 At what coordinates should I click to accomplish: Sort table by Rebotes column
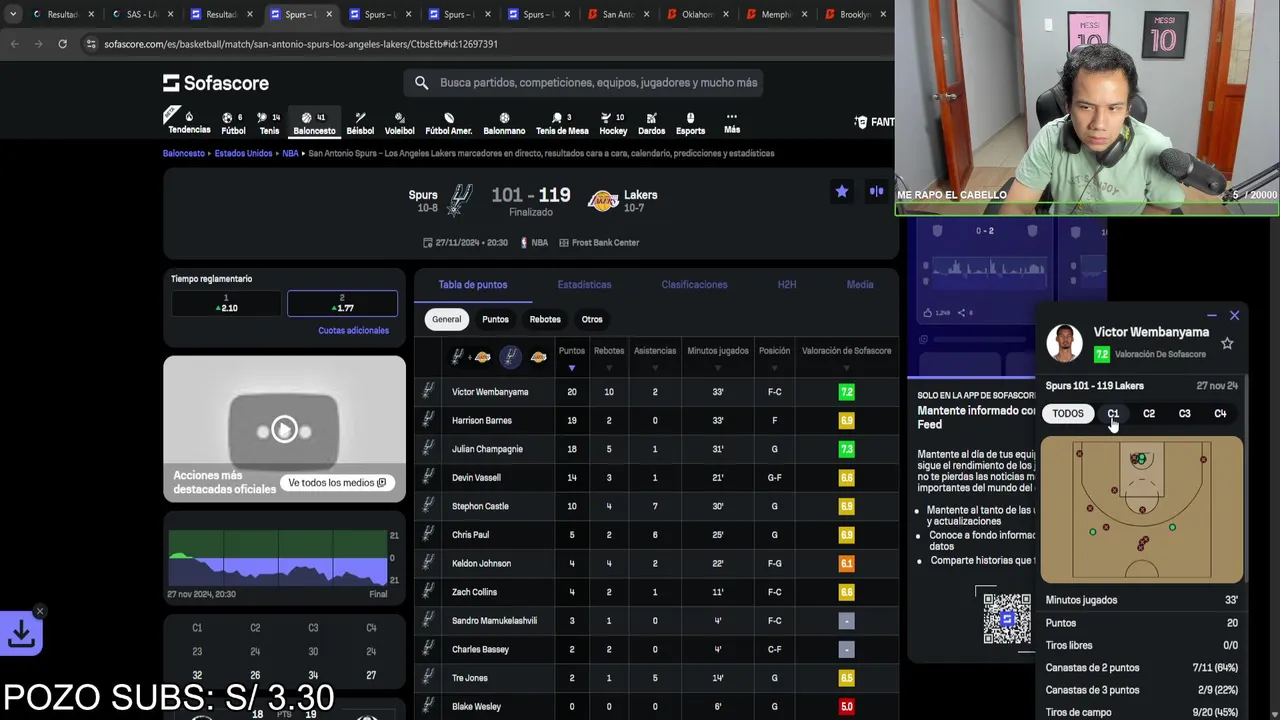[x=608, y=358]
